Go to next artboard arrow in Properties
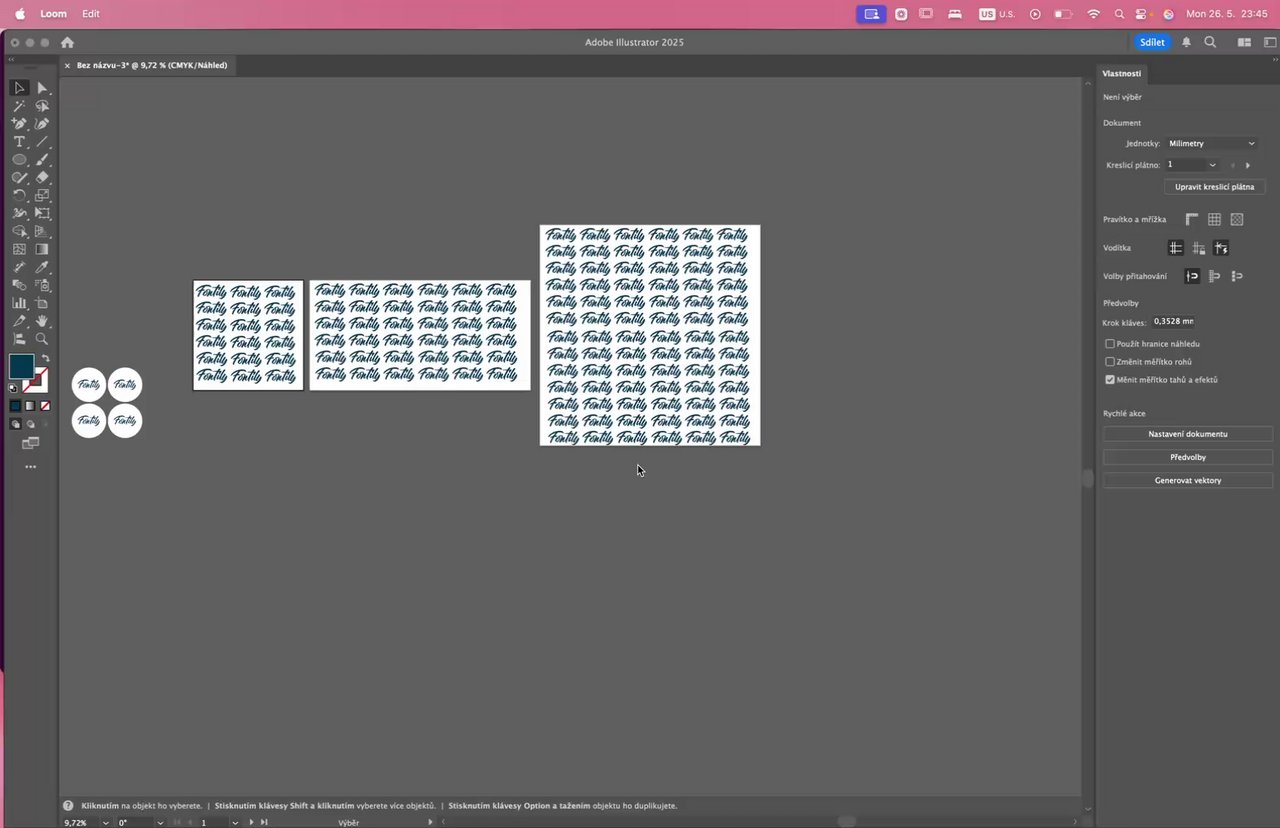Screen dimensions: 1280x828 (x=1248, y=165)
